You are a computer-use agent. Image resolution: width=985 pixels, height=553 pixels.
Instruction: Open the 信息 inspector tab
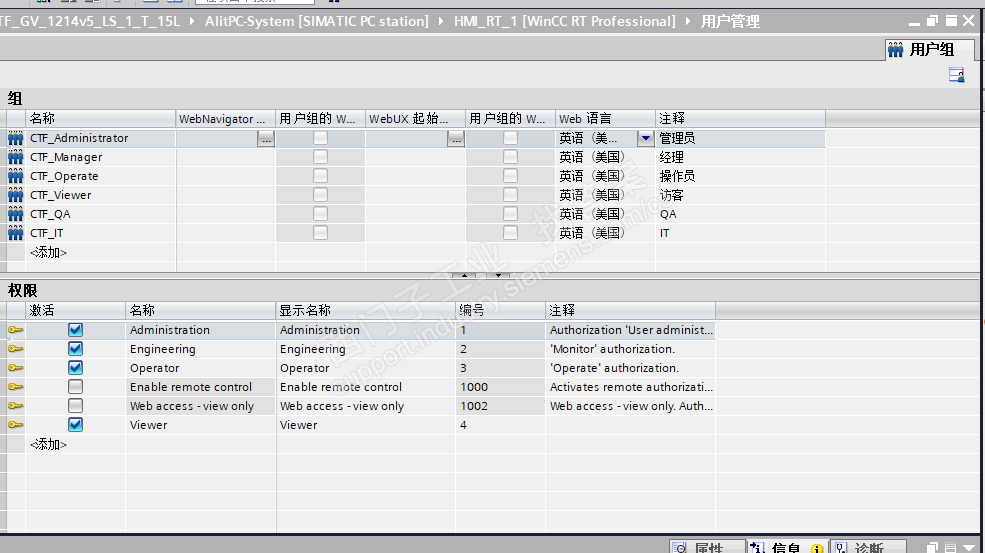(786, 547)
